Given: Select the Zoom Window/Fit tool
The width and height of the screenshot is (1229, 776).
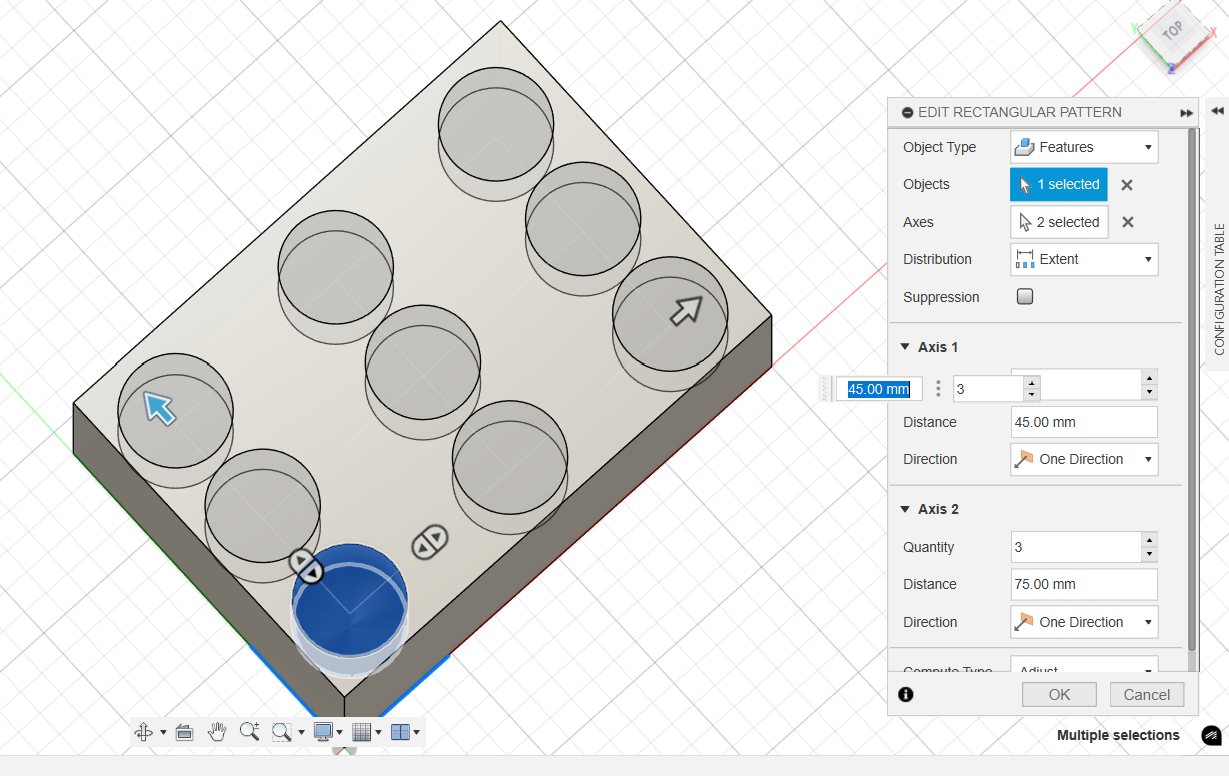Looking at the screenshot, I should click(281, 732).
